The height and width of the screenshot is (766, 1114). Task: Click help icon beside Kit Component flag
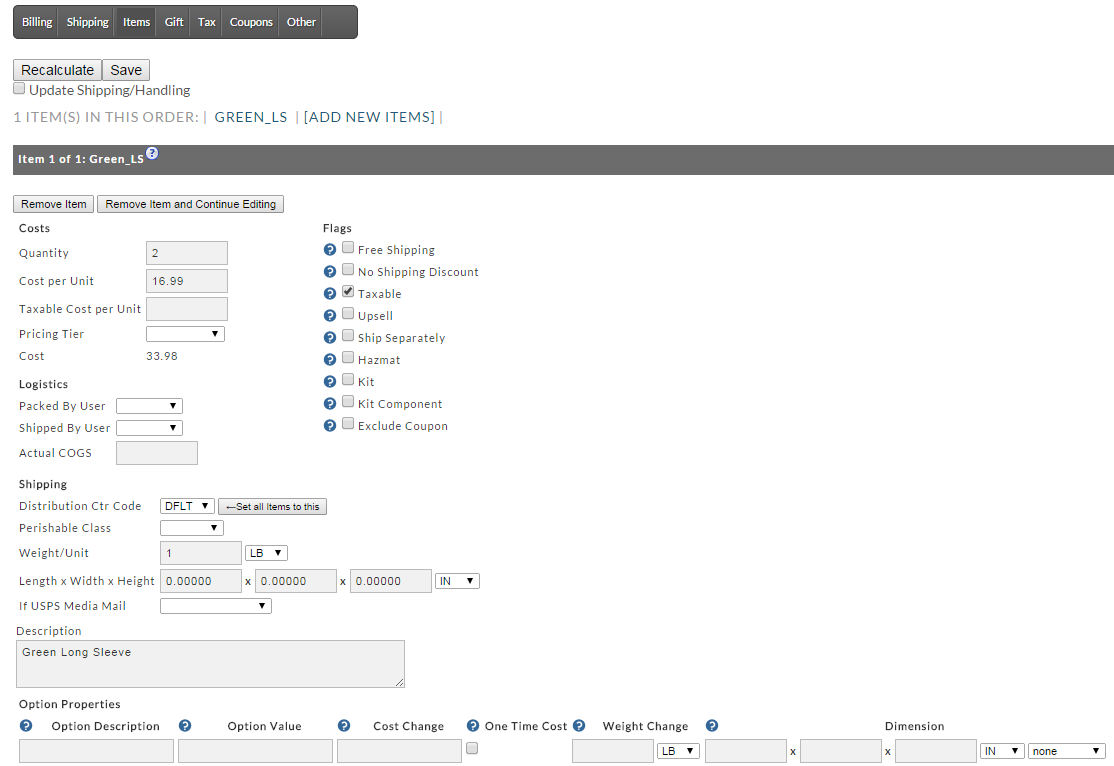(x=330, y=404)
